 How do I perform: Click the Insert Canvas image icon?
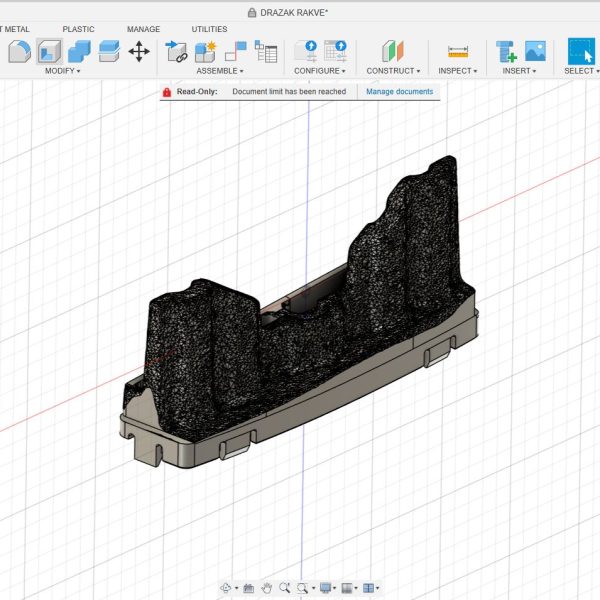535,51
